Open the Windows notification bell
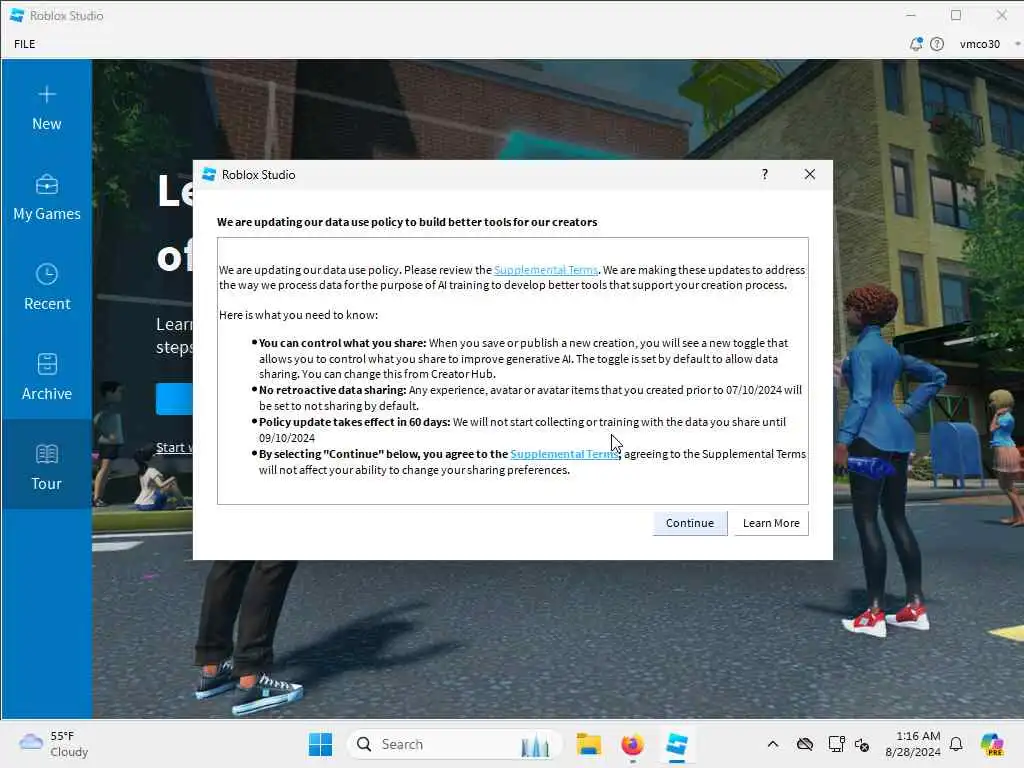The height and width of the screenshot is (768, 1024). click(956, 744)
